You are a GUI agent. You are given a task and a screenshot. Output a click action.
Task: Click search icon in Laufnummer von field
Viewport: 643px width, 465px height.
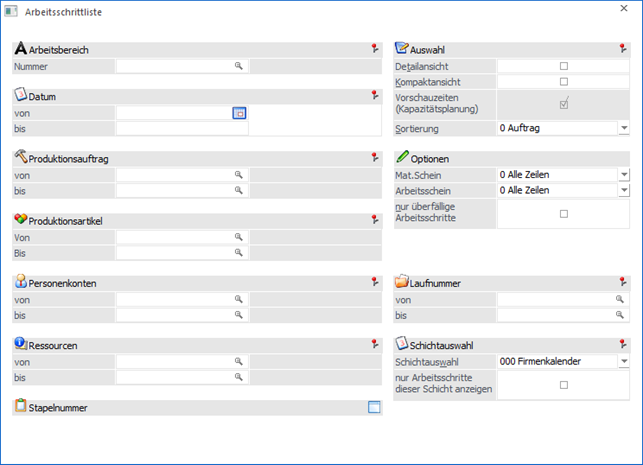click(x=620, y=299)
